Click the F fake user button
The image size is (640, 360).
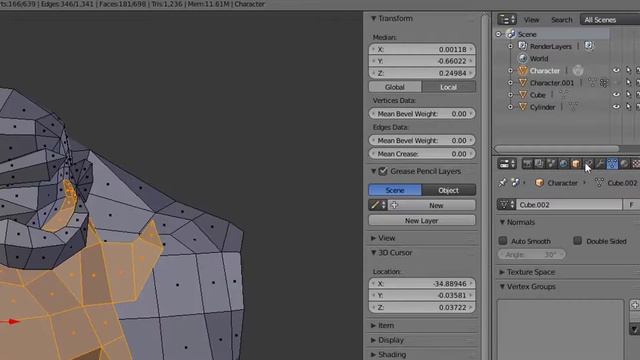(632, 204)
